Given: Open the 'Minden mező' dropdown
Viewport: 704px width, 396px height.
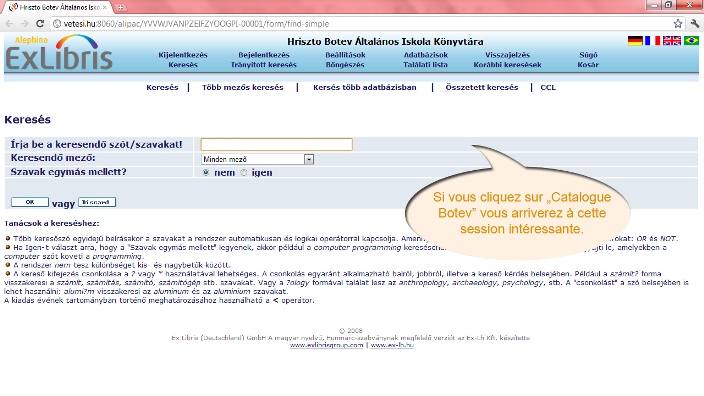Looking at the screenshot, I should tap(257, 159).
